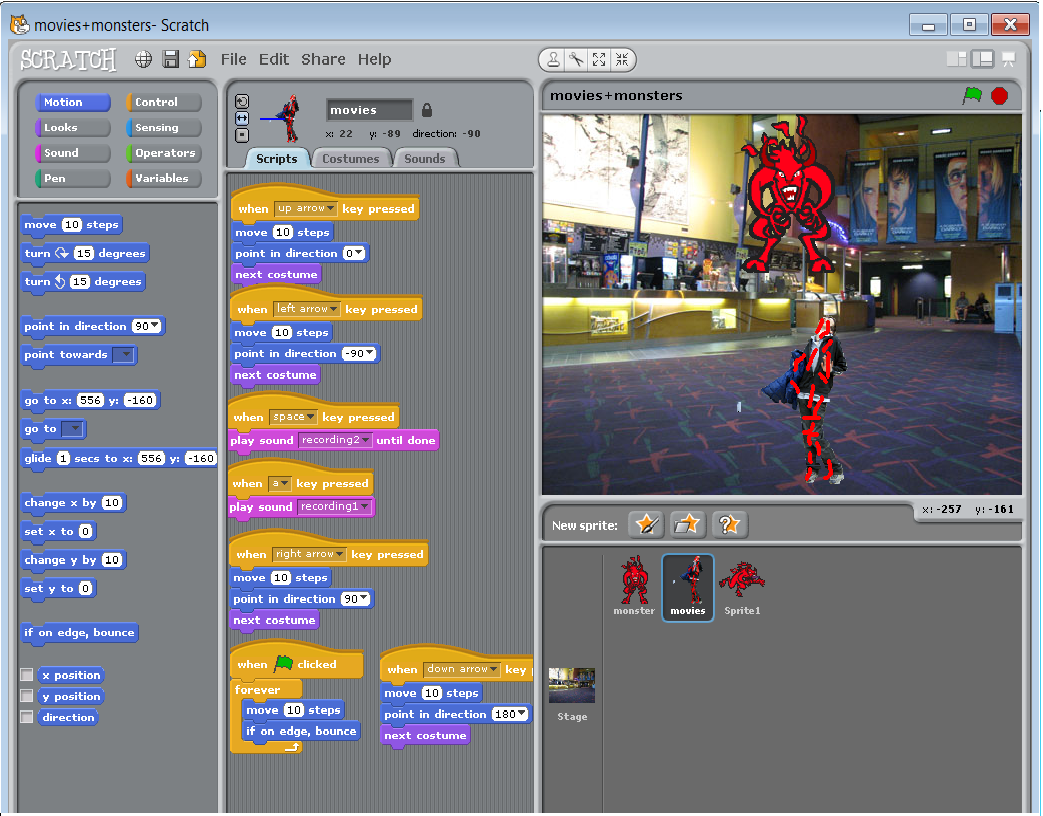Viewport: 1043px width, 816px height.
Task: Click the paint new sprite icon
Action: (x=645, y=523)
